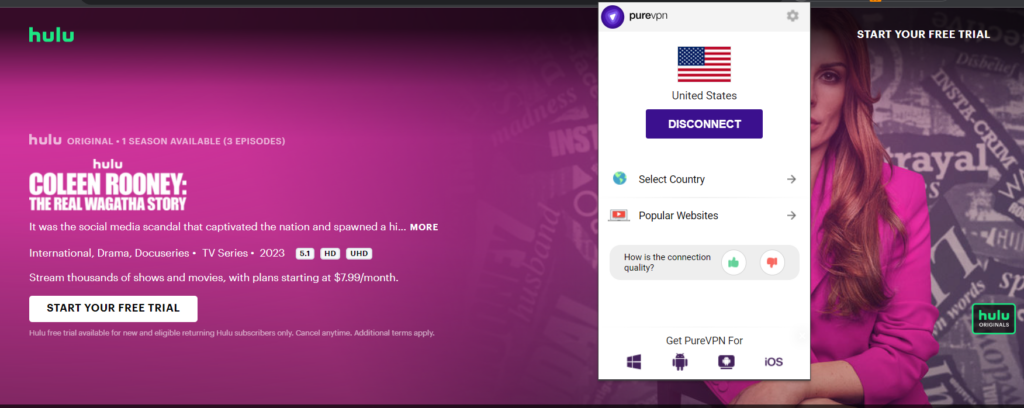
Task: Click the globe icon beside Select Country
Action: 619,179
